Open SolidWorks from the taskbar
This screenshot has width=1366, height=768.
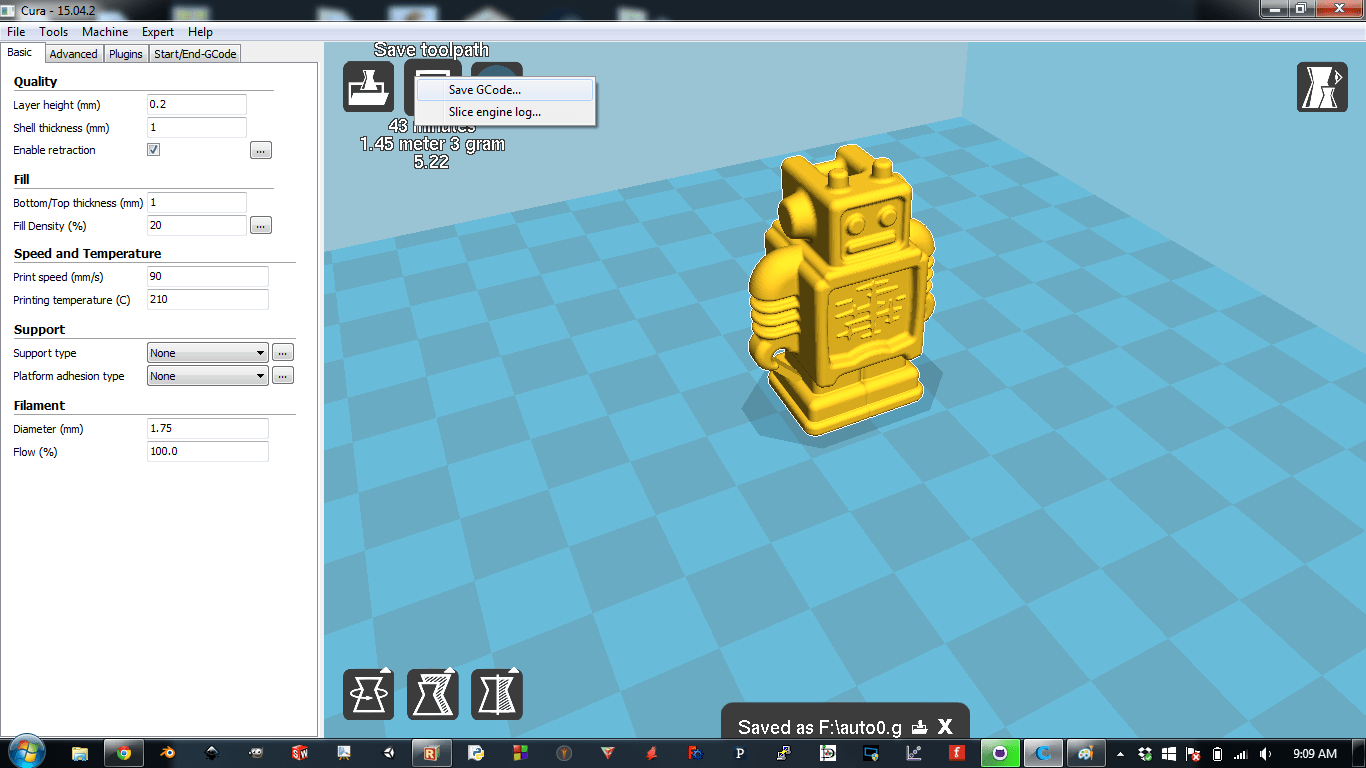click(300, 753)
